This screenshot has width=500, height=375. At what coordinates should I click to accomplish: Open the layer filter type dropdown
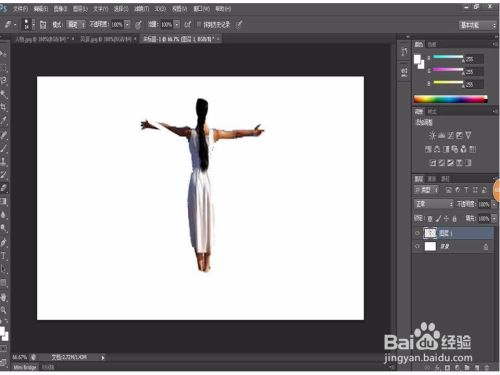426,190
